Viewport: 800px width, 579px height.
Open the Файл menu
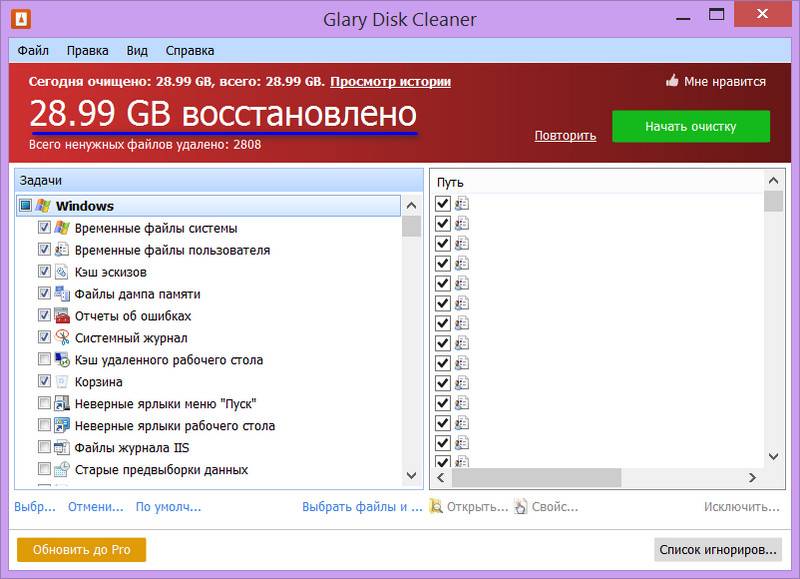pyautogui.click(x=33, y=50)
